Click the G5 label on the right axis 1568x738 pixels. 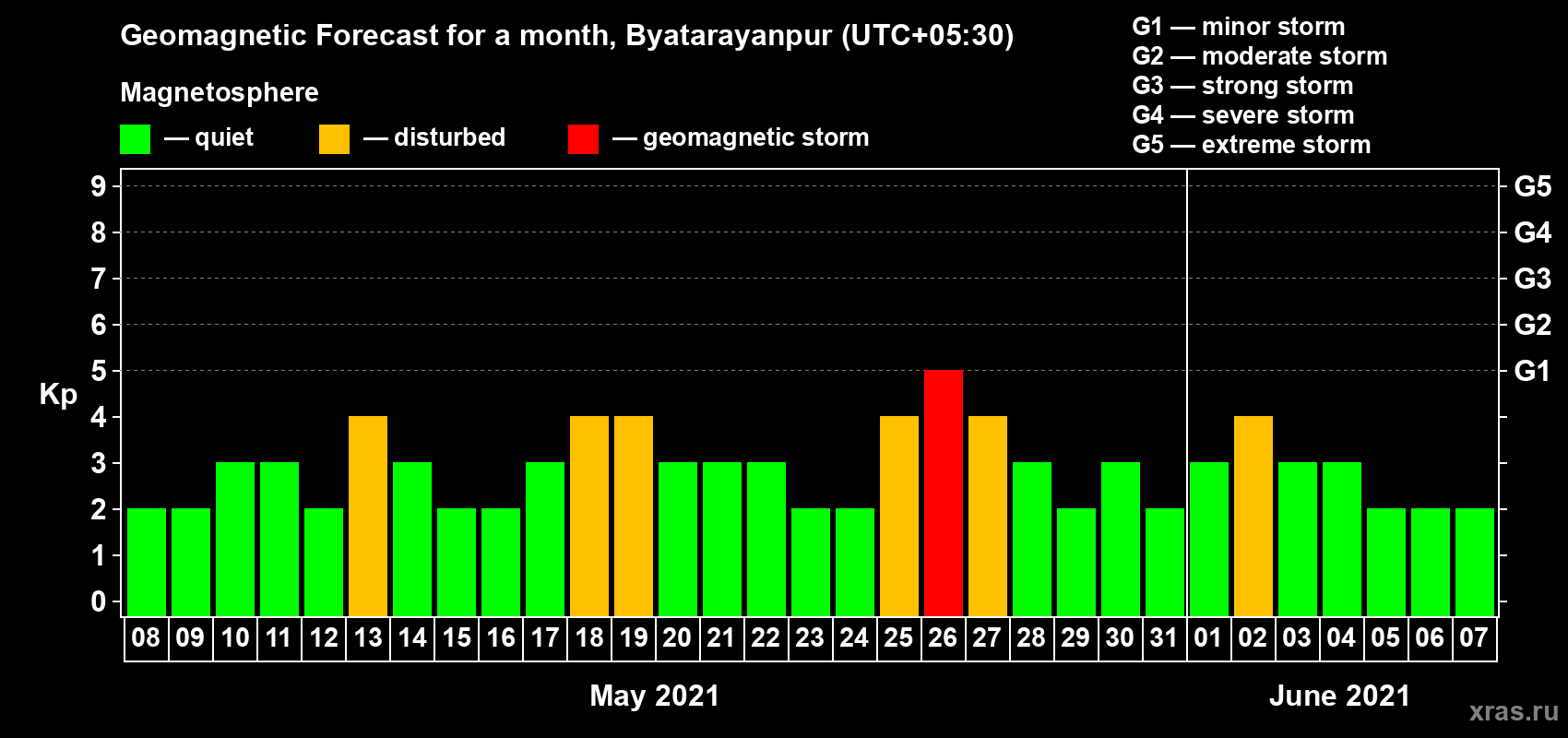tap(1533, 186)
